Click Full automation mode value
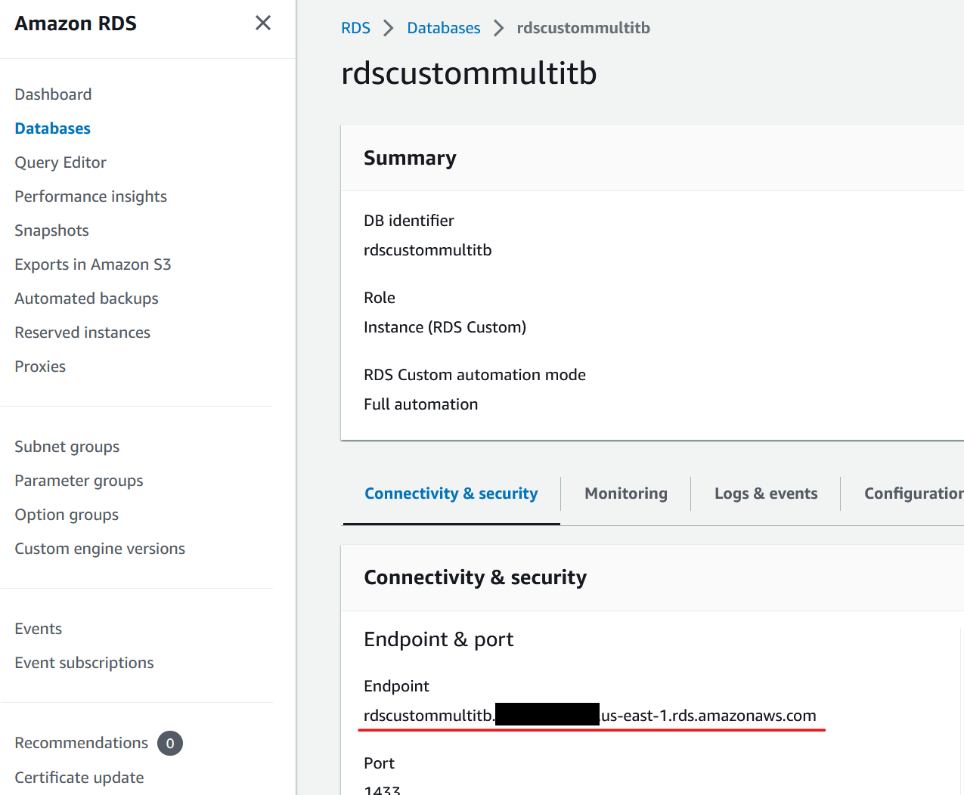This screenshot has height=795, width=964. coord(421,405)
